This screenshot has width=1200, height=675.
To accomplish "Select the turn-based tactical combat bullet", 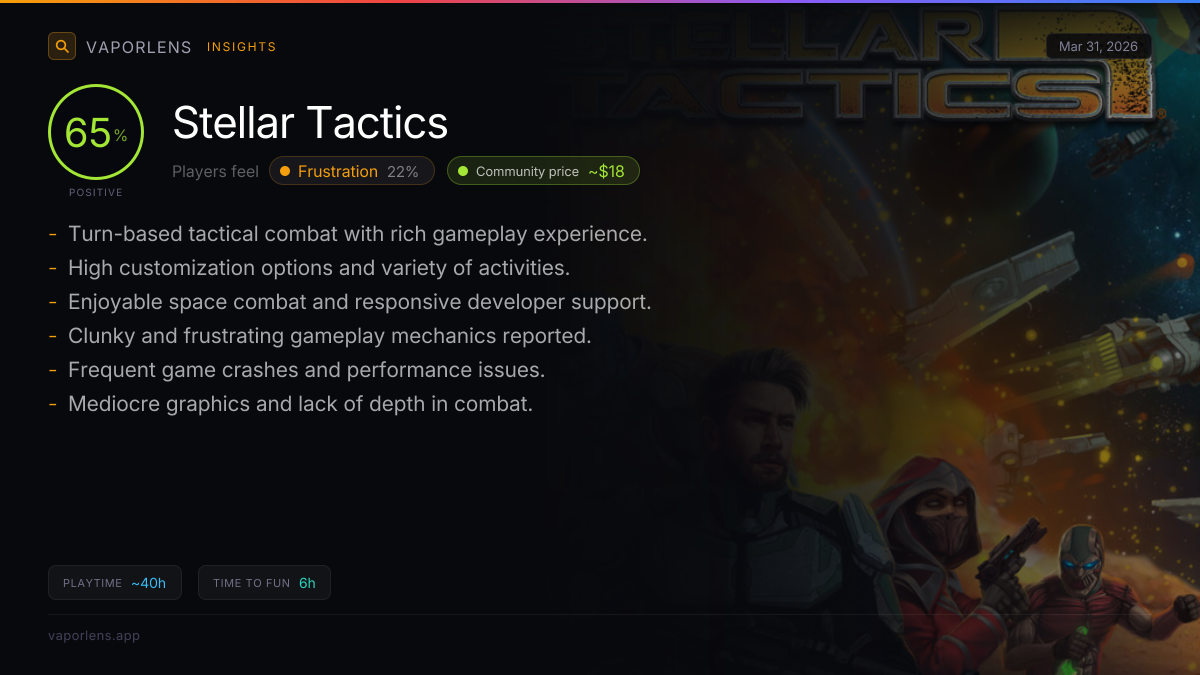I will 357,234.
